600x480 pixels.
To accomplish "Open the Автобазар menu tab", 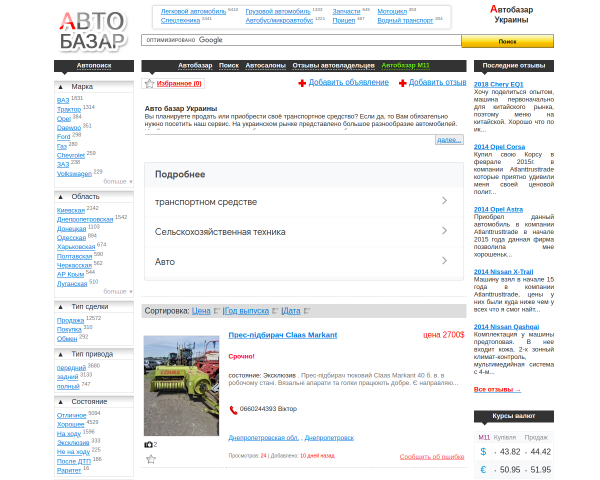I will pyautogui.click(x=195, y=65).
